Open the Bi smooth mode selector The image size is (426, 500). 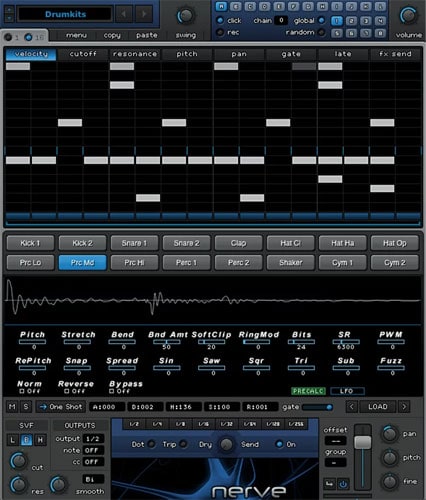[93, 479]
